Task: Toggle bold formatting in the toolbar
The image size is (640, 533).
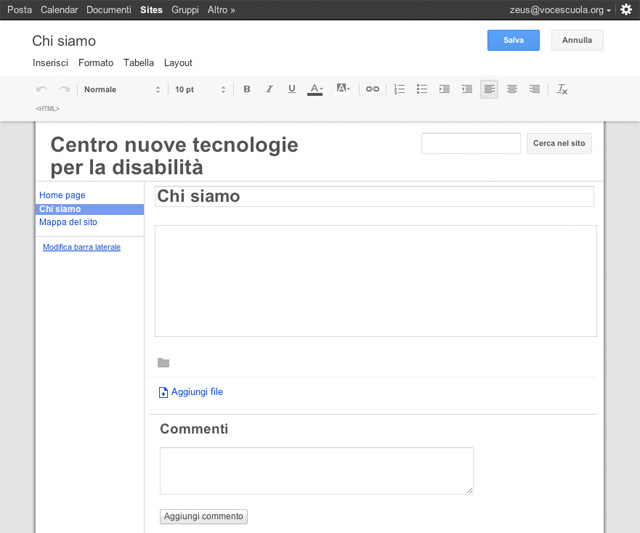Action: [x=247, y=89]
